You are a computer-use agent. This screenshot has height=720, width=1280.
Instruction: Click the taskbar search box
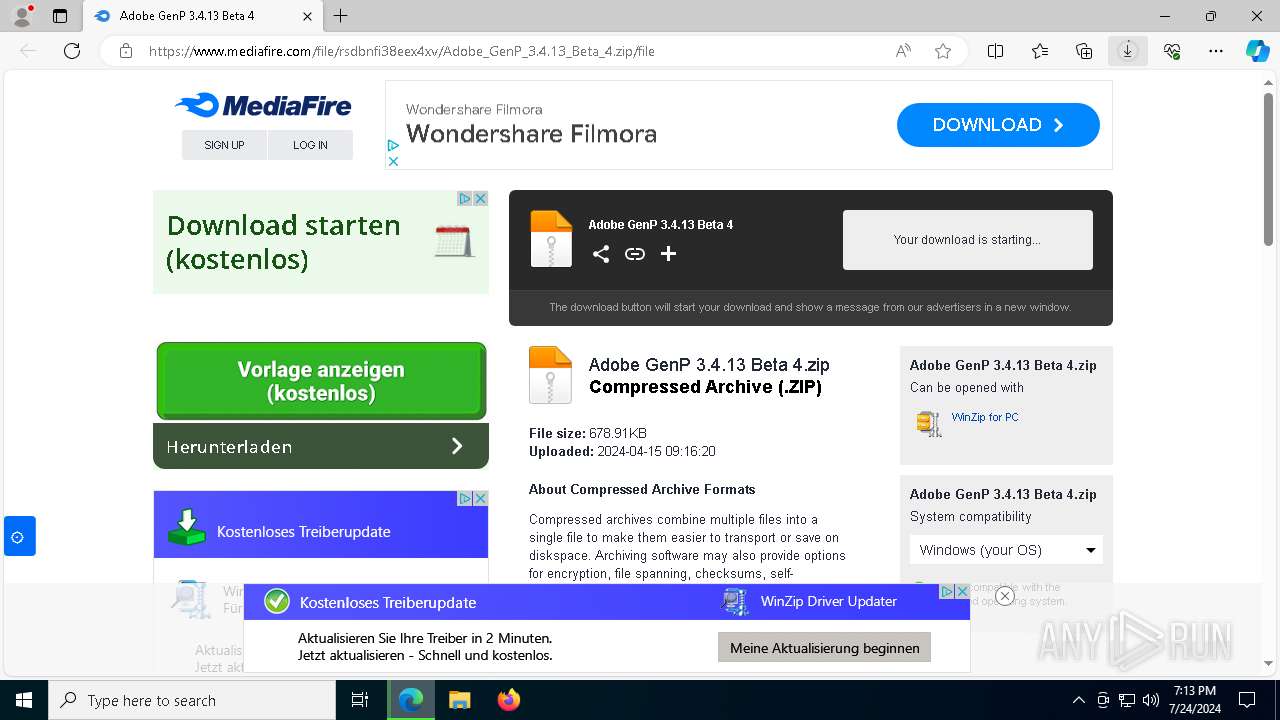(192, 700)
